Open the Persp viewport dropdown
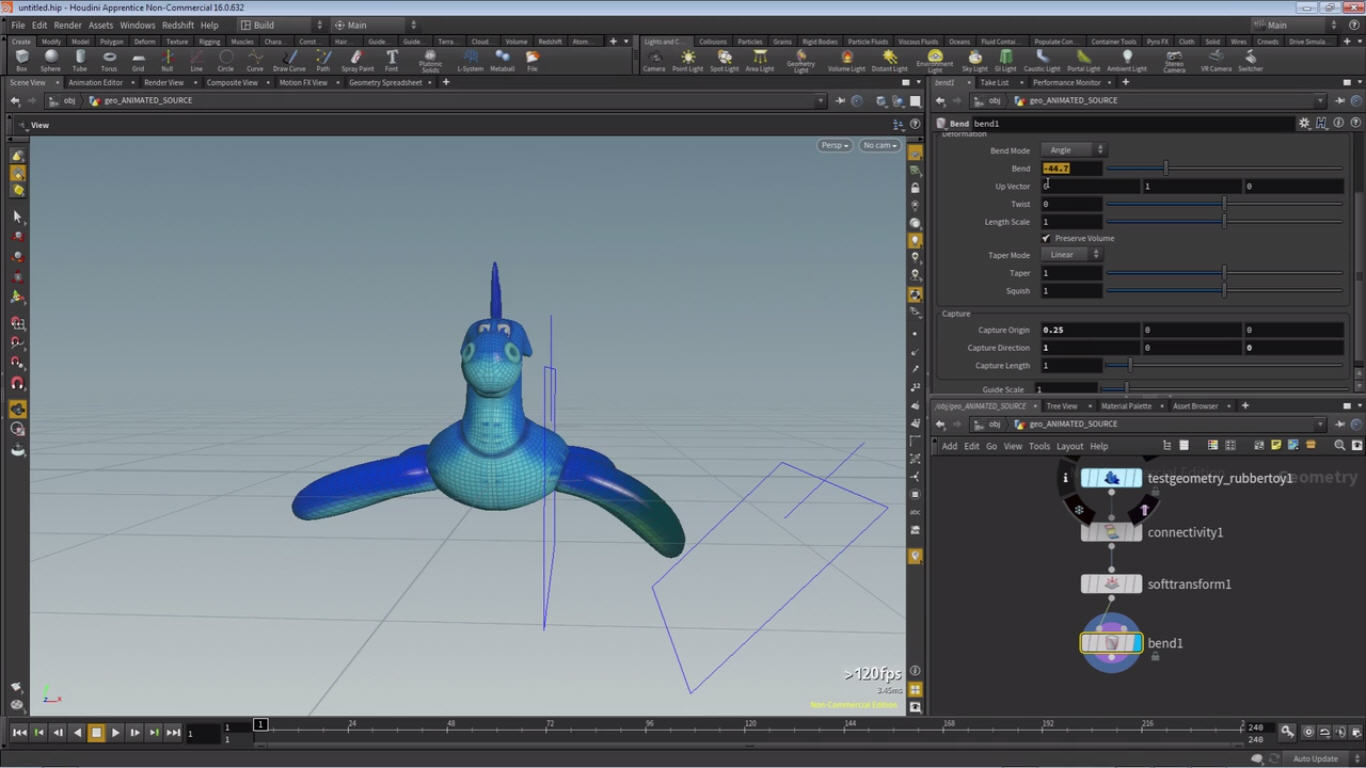 click(x=834, y=145)
